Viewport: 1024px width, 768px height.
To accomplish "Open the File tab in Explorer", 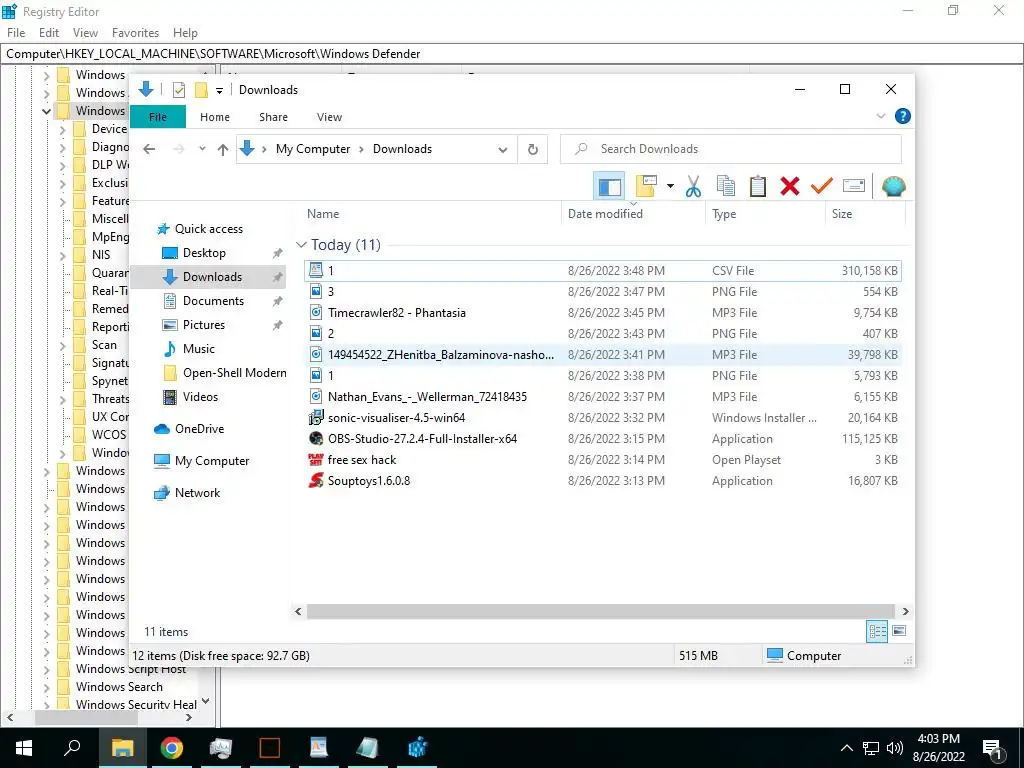I will (x=158, y=117).
